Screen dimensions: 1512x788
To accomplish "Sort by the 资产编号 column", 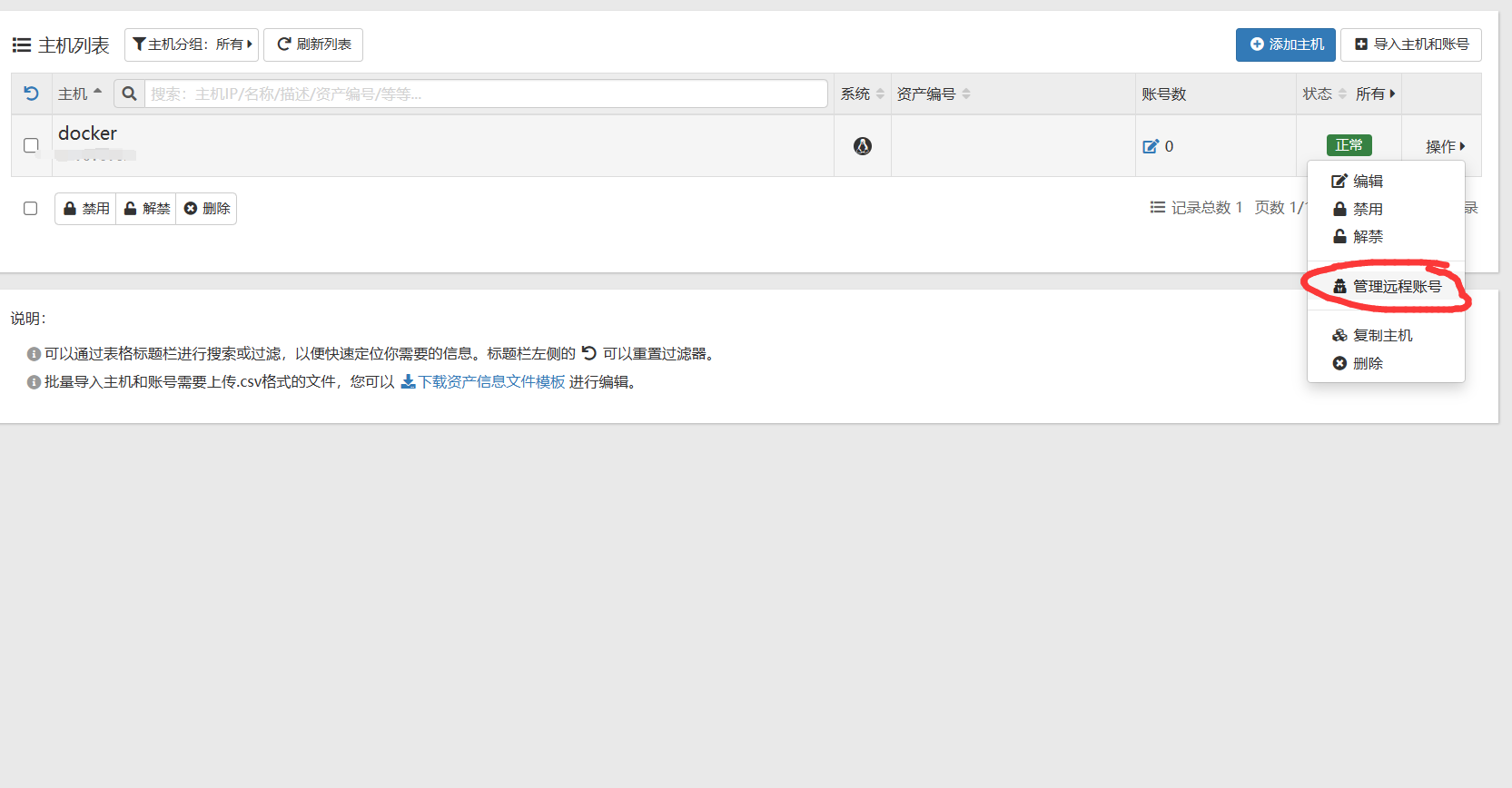I will (x=934, y=94).
